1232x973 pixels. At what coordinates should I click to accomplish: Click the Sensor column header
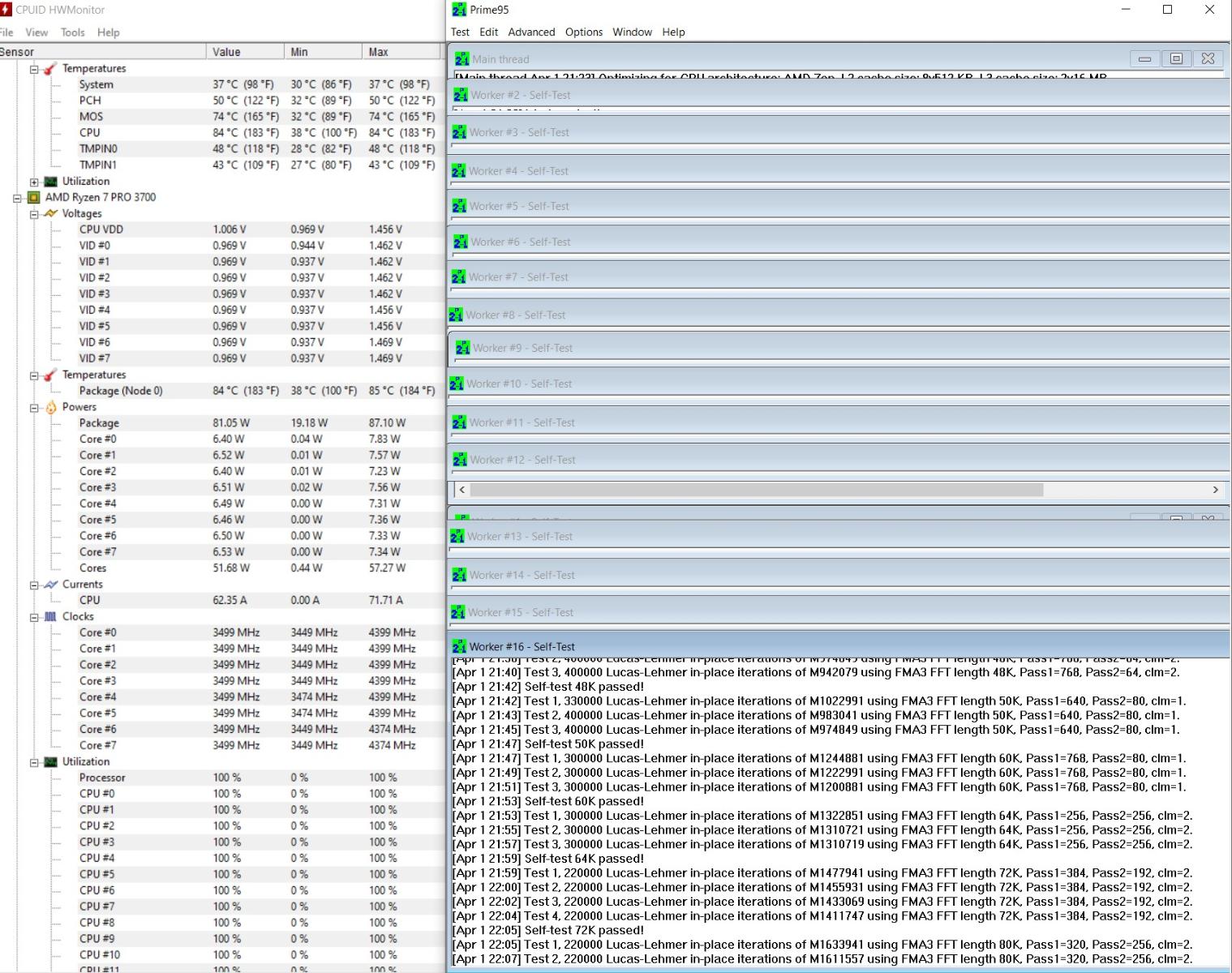[x=103, y=52]
